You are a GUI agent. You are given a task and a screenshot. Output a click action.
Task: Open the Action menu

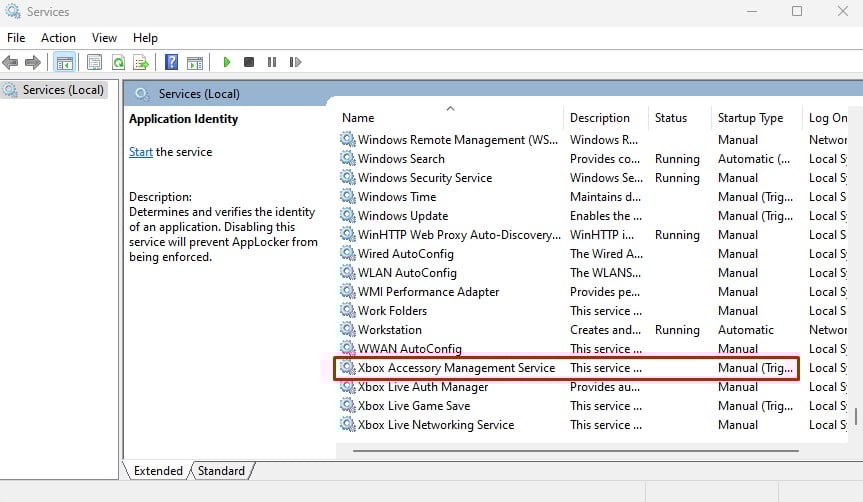point(58,37)
